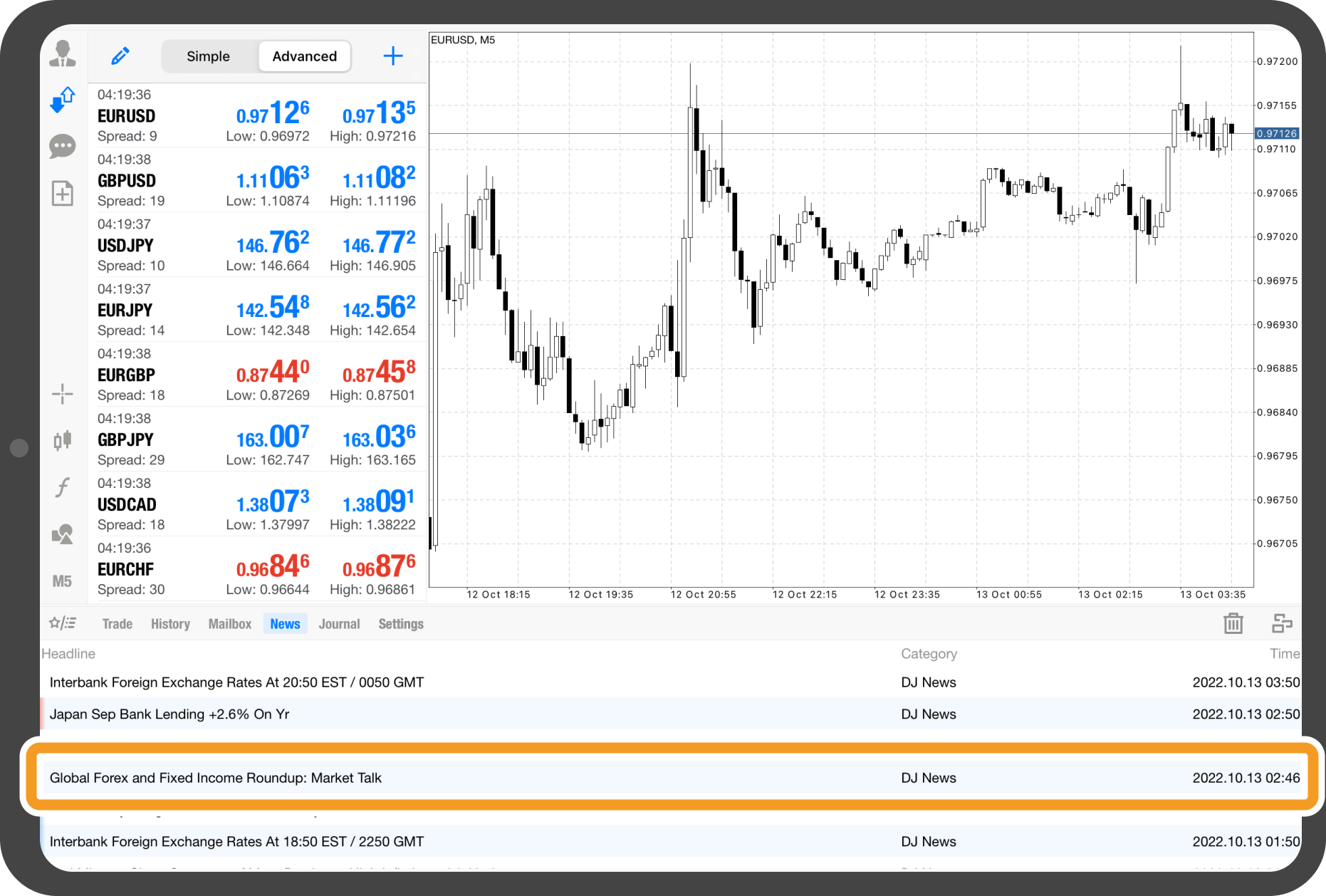Open the Journal tab
1326x896 pixels.
(x=339, y=624)
